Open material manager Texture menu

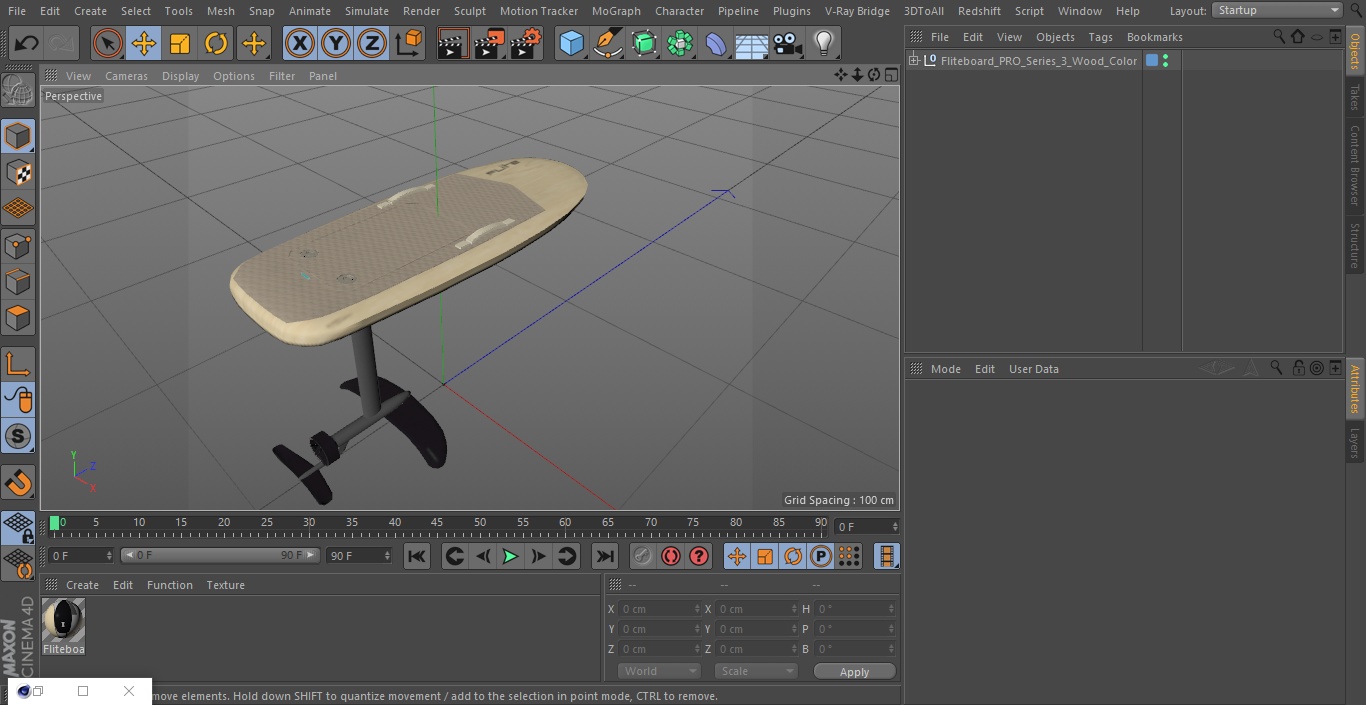(x=225, y=585)
